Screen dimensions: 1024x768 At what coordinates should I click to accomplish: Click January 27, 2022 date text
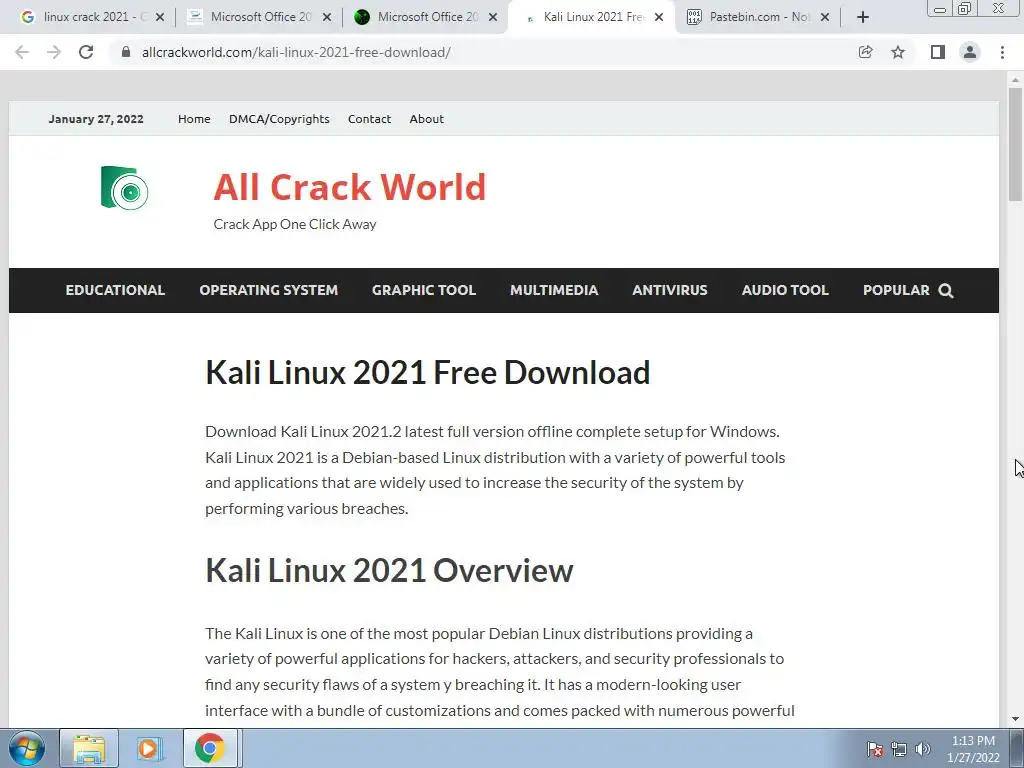tap(96, 119)
